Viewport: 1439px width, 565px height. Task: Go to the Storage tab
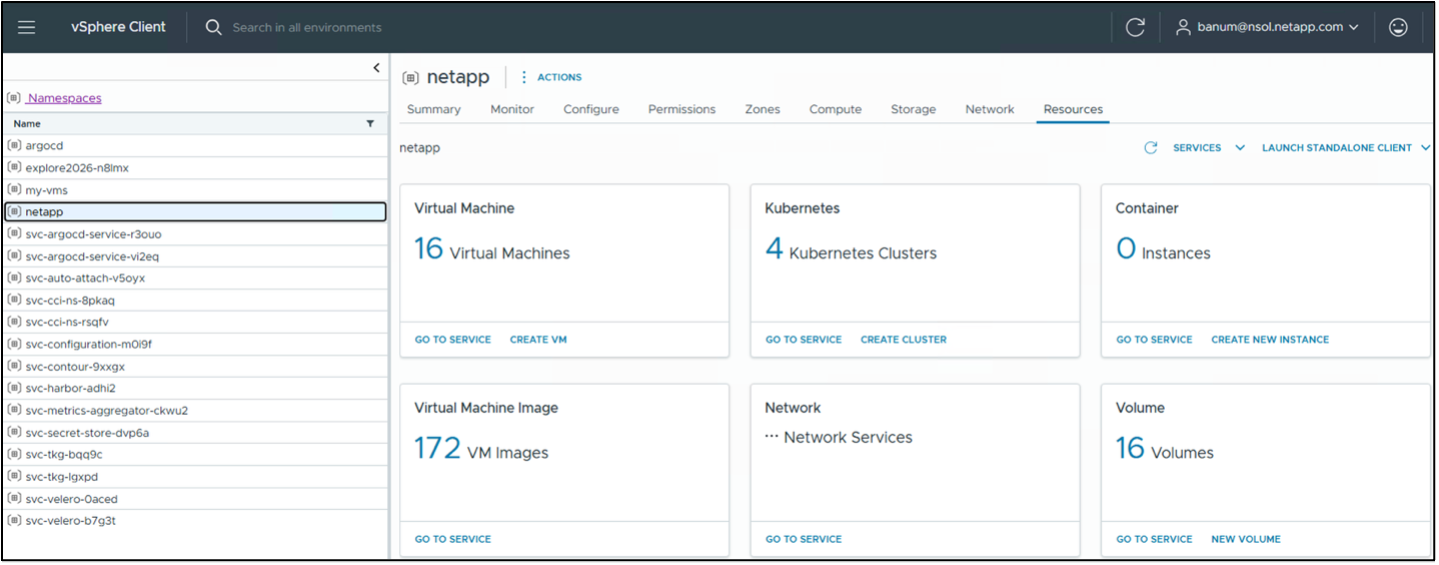pyautogui.click(x=913, y=109)
